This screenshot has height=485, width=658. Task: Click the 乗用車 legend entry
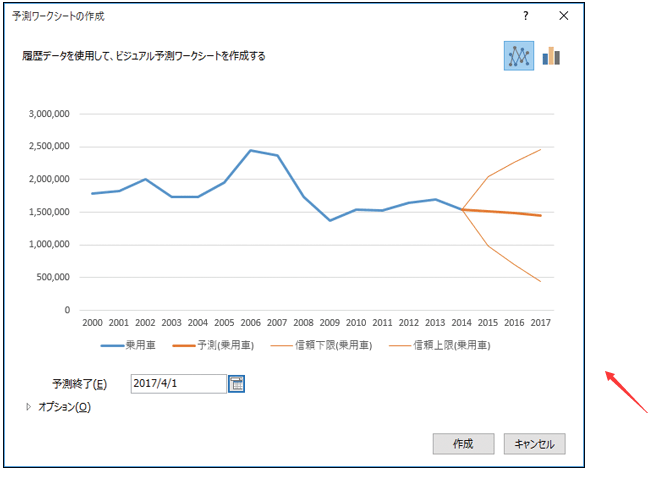128,345
